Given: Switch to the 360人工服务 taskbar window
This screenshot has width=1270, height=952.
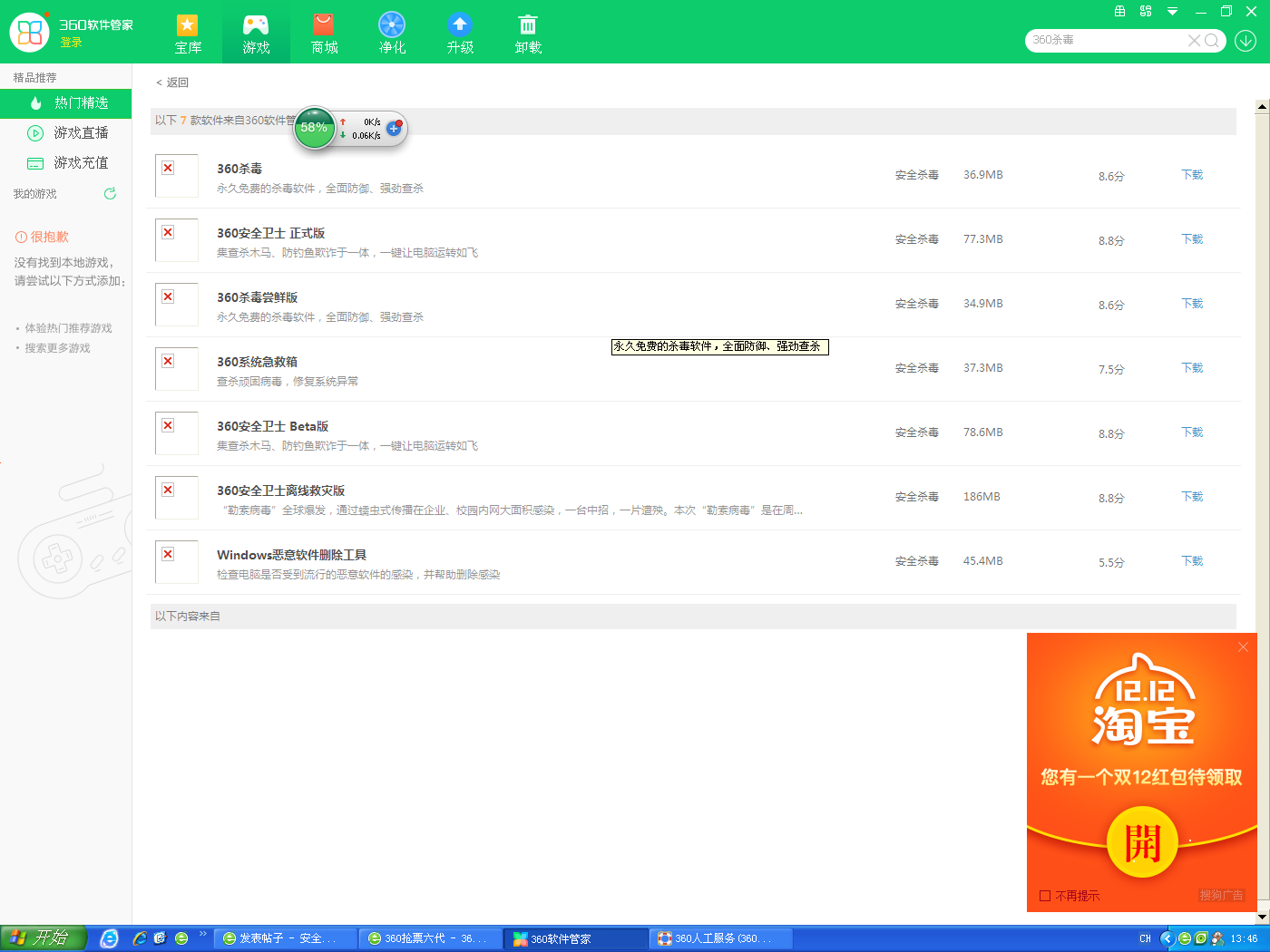Looking at the screenshot, I should (721, 938).
